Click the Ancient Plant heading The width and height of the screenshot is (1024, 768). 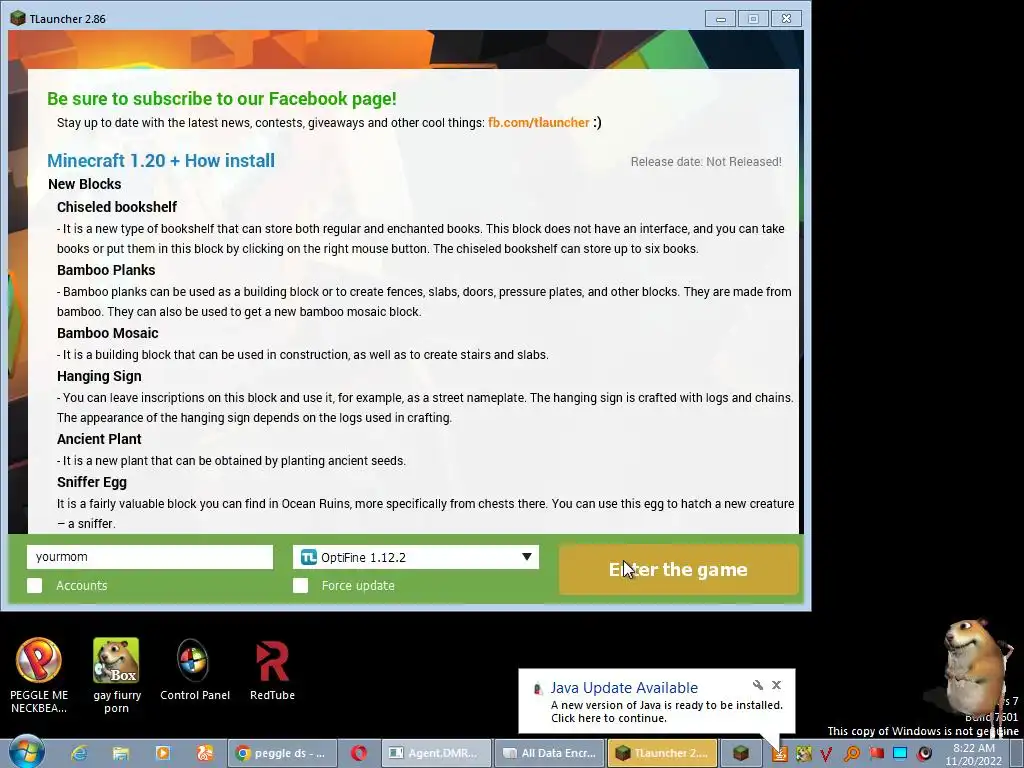[x=99, y=439]
